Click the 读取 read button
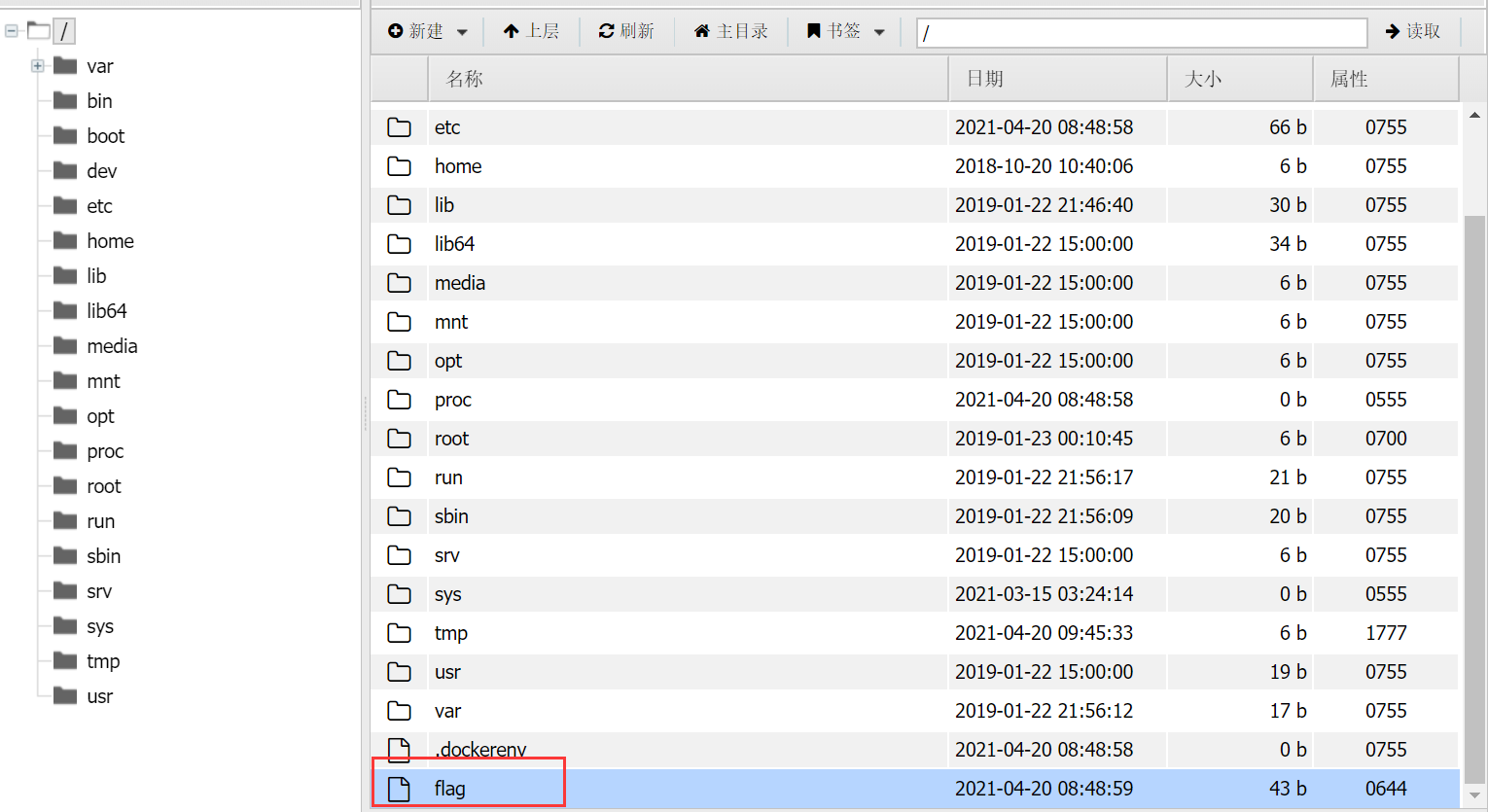1488x812 pixels. point(1413,31)
